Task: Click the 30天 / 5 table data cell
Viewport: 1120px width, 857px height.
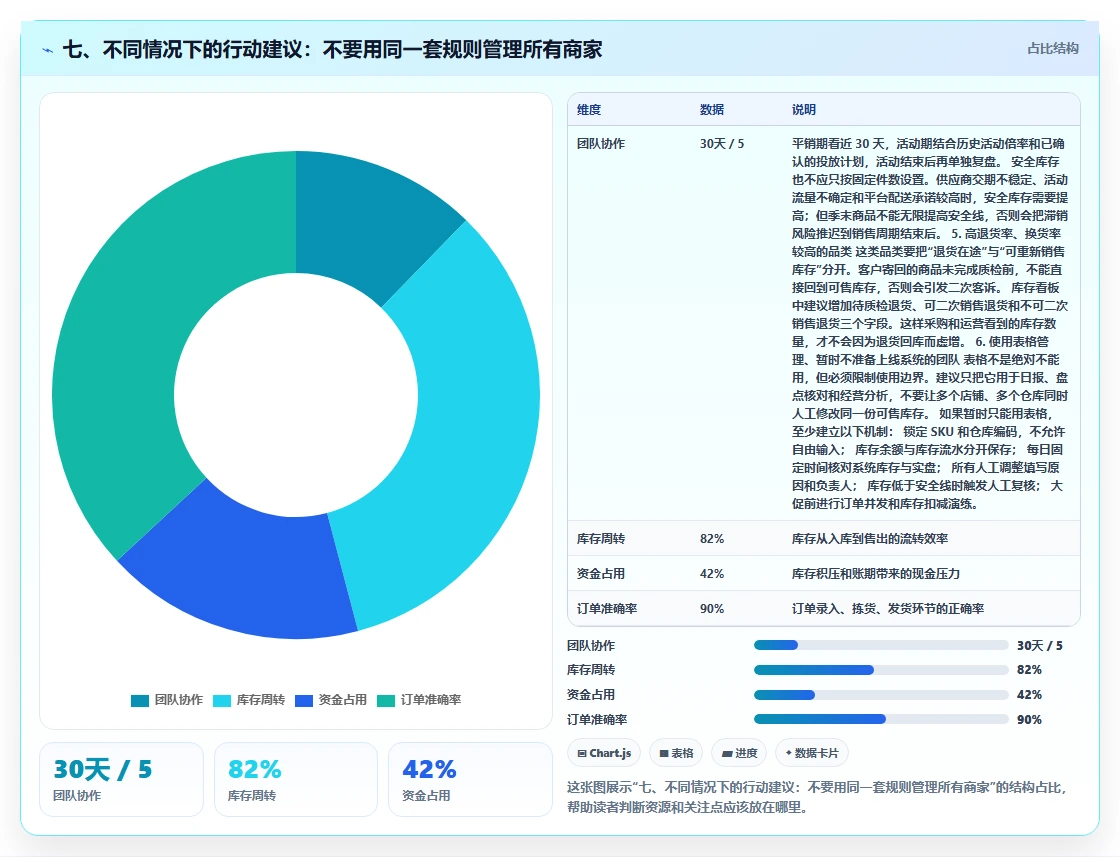Action: (722, 144)
